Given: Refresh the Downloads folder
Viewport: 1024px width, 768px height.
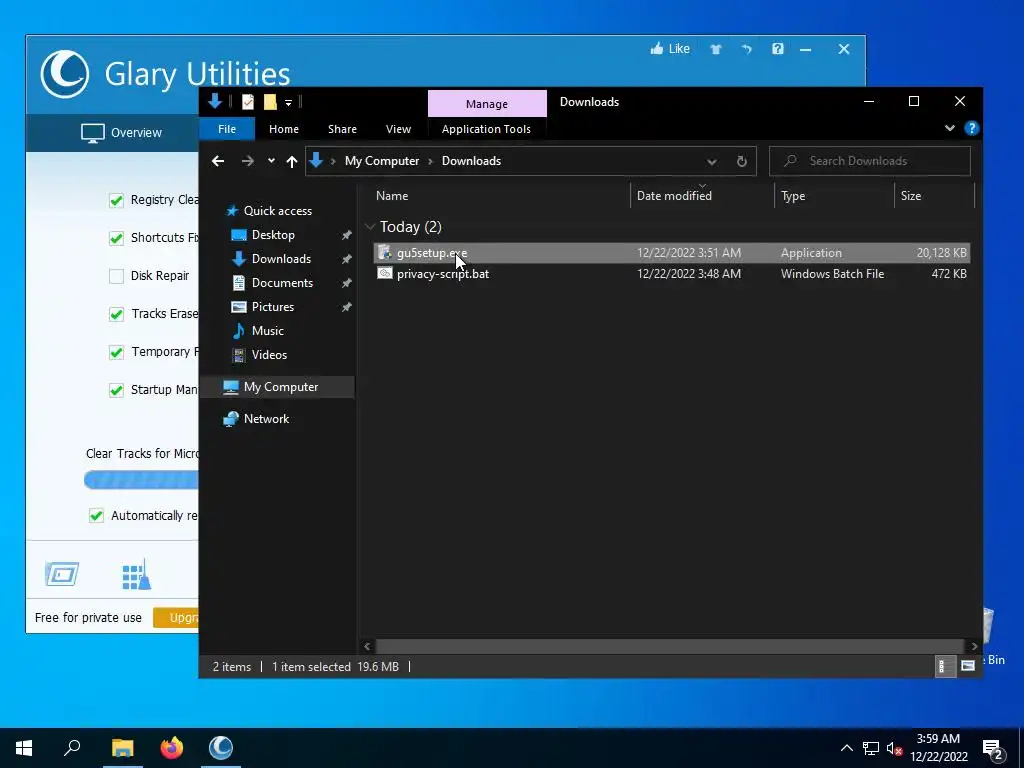Looking at the screenshot, I should click(741, 161).
